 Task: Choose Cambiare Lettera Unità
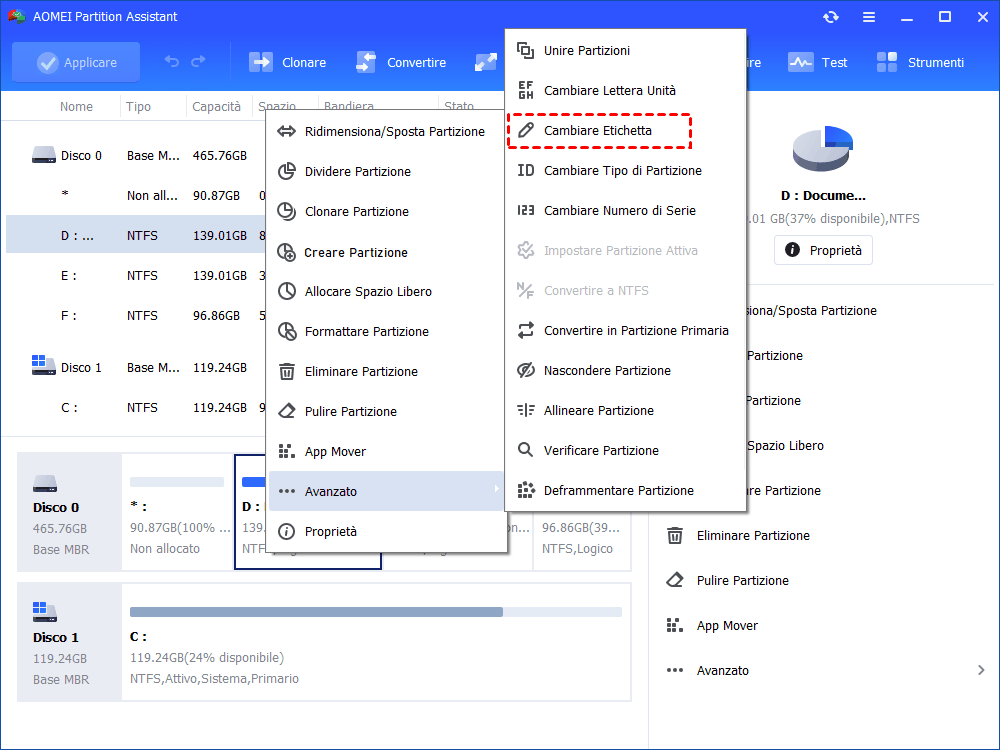click(x=625, y=91)
